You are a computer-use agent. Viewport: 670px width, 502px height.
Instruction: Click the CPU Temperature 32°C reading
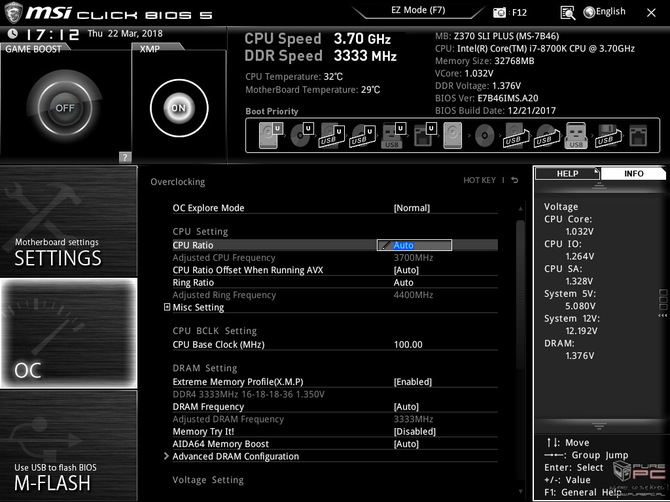pos(294,76)
